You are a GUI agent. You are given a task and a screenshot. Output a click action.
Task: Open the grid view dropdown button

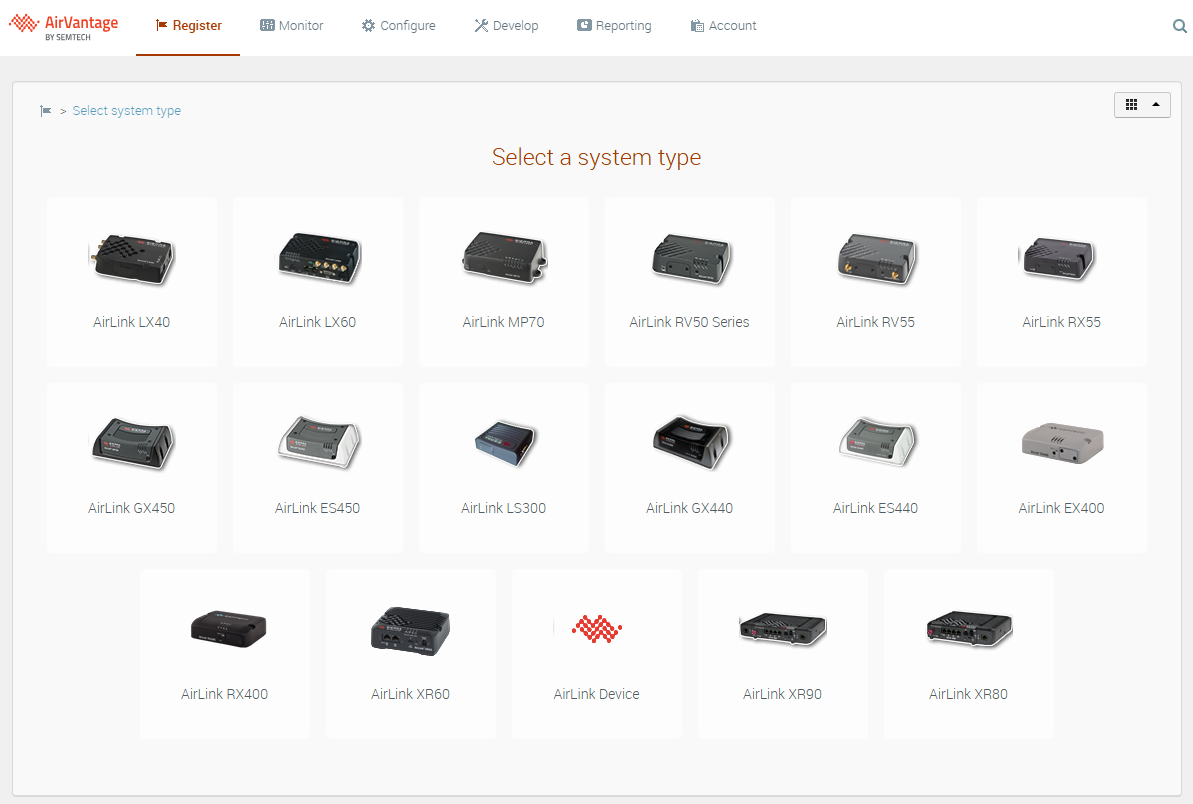click(1141, 105)
